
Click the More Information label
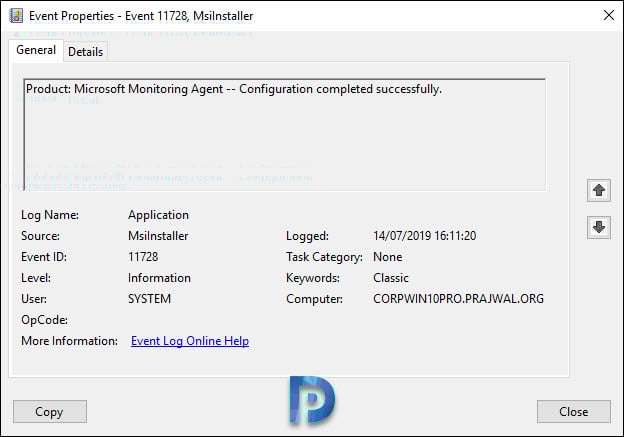click(x=69, y=341)
